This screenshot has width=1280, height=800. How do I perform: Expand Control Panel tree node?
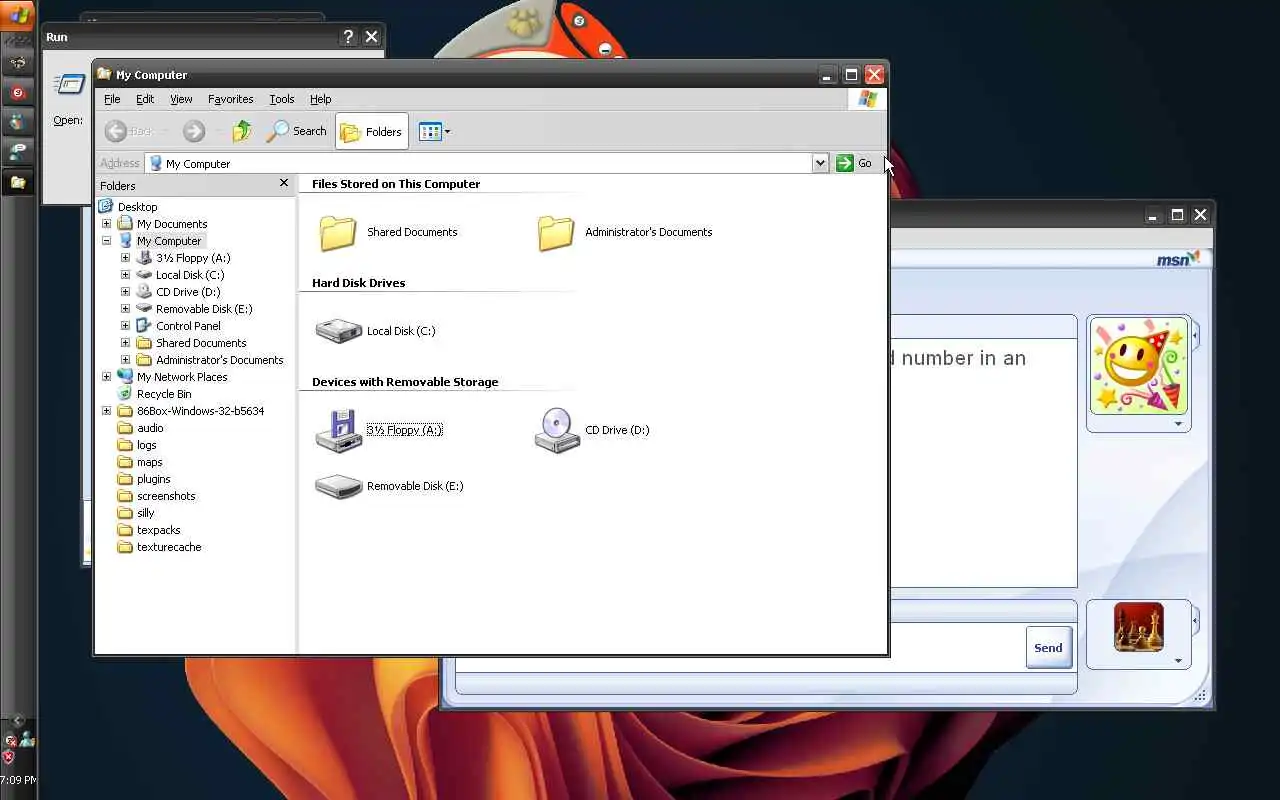pyautogui.click(x=125, y=326)
